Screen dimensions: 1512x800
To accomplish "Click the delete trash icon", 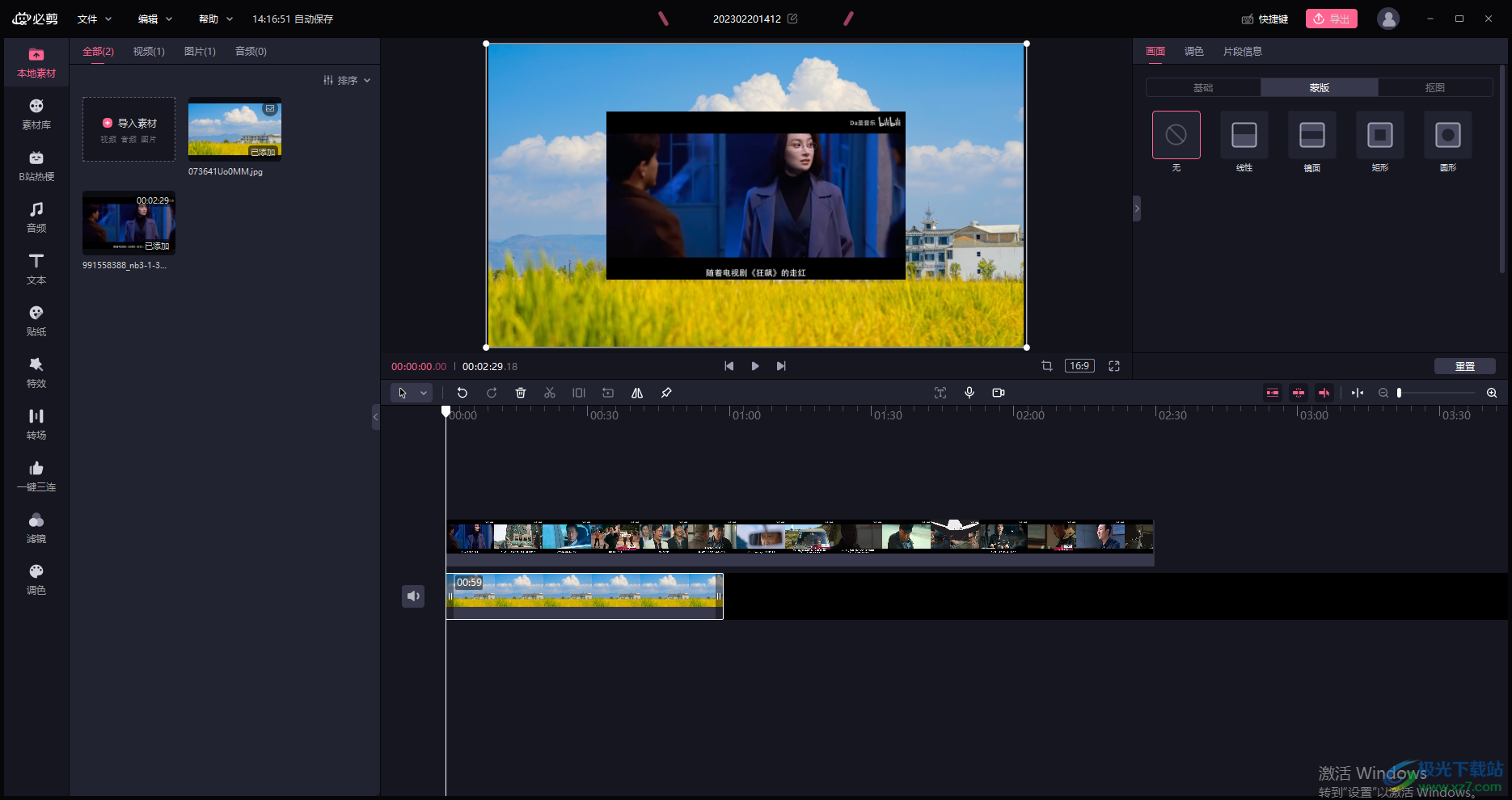I will point(521,393).
